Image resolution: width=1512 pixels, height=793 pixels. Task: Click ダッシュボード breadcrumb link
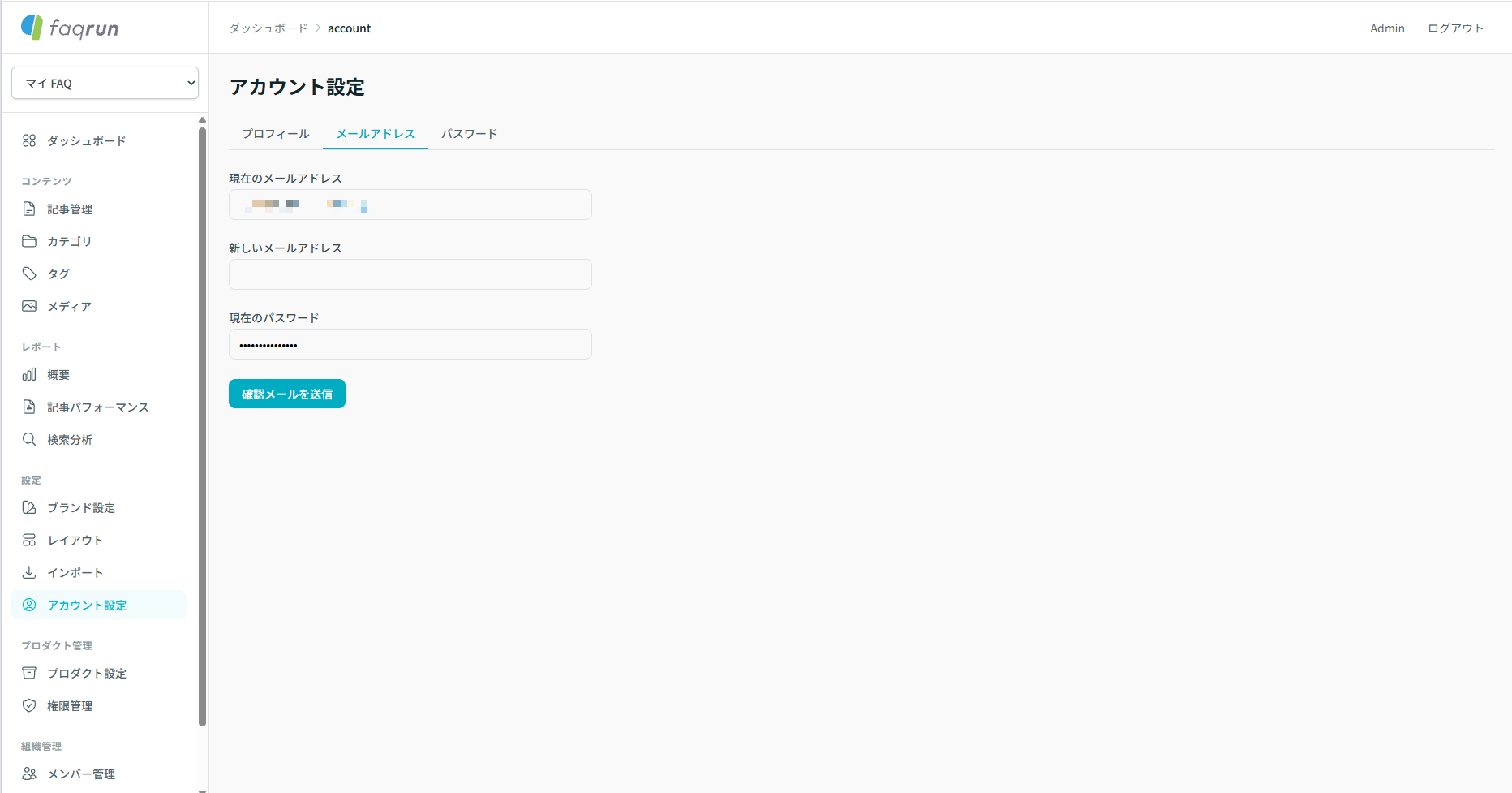[x=268, y=28]
